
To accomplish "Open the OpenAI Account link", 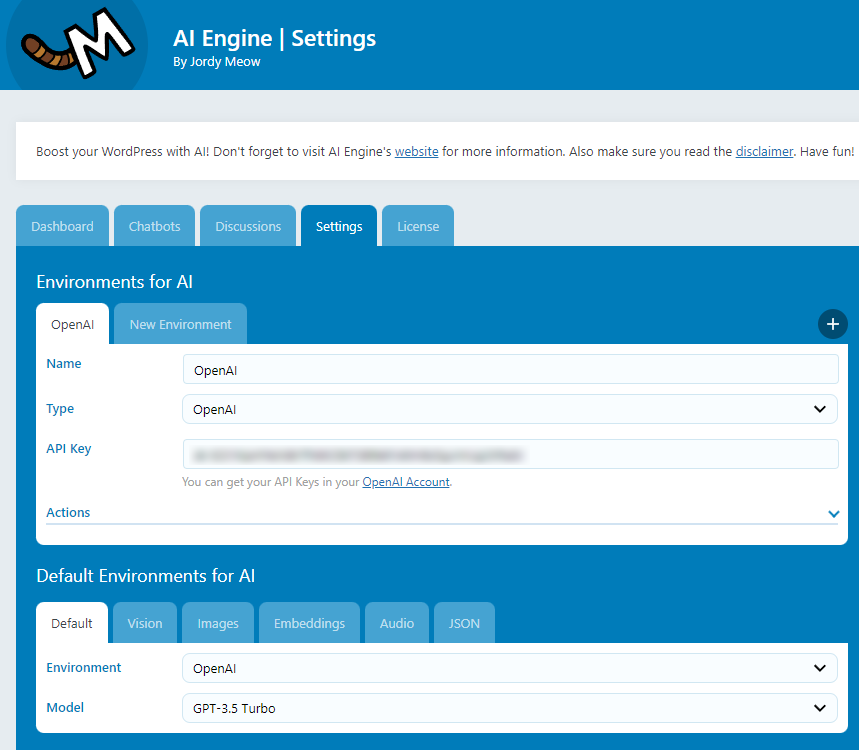I will (x=406, y=482).
